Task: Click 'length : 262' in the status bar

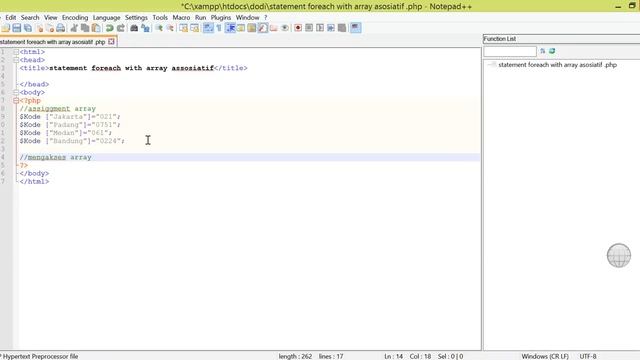Action: click(x=295, y=356)
